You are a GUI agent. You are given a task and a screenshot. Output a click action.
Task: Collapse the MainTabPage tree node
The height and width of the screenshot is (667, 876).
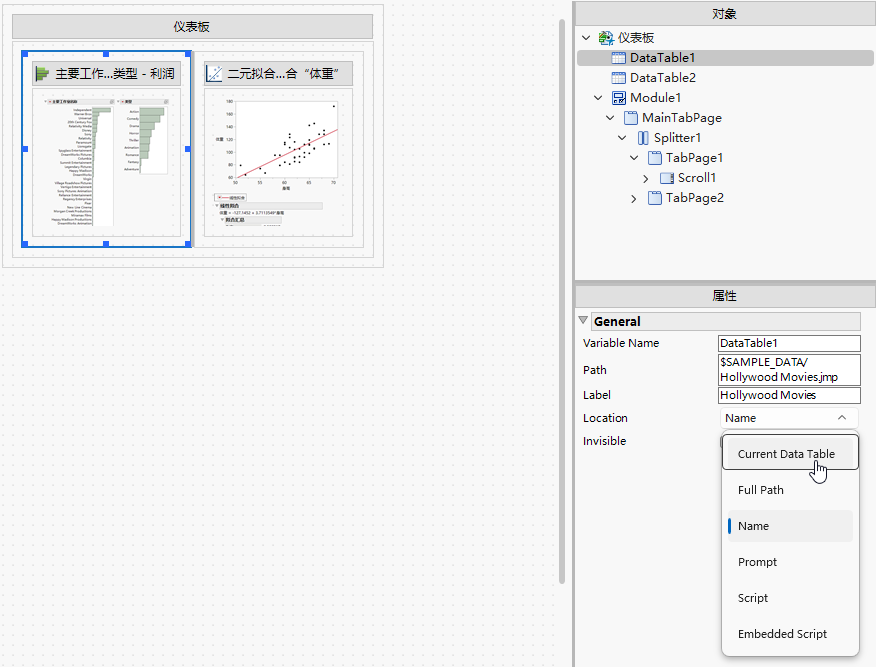pos(610,118)
